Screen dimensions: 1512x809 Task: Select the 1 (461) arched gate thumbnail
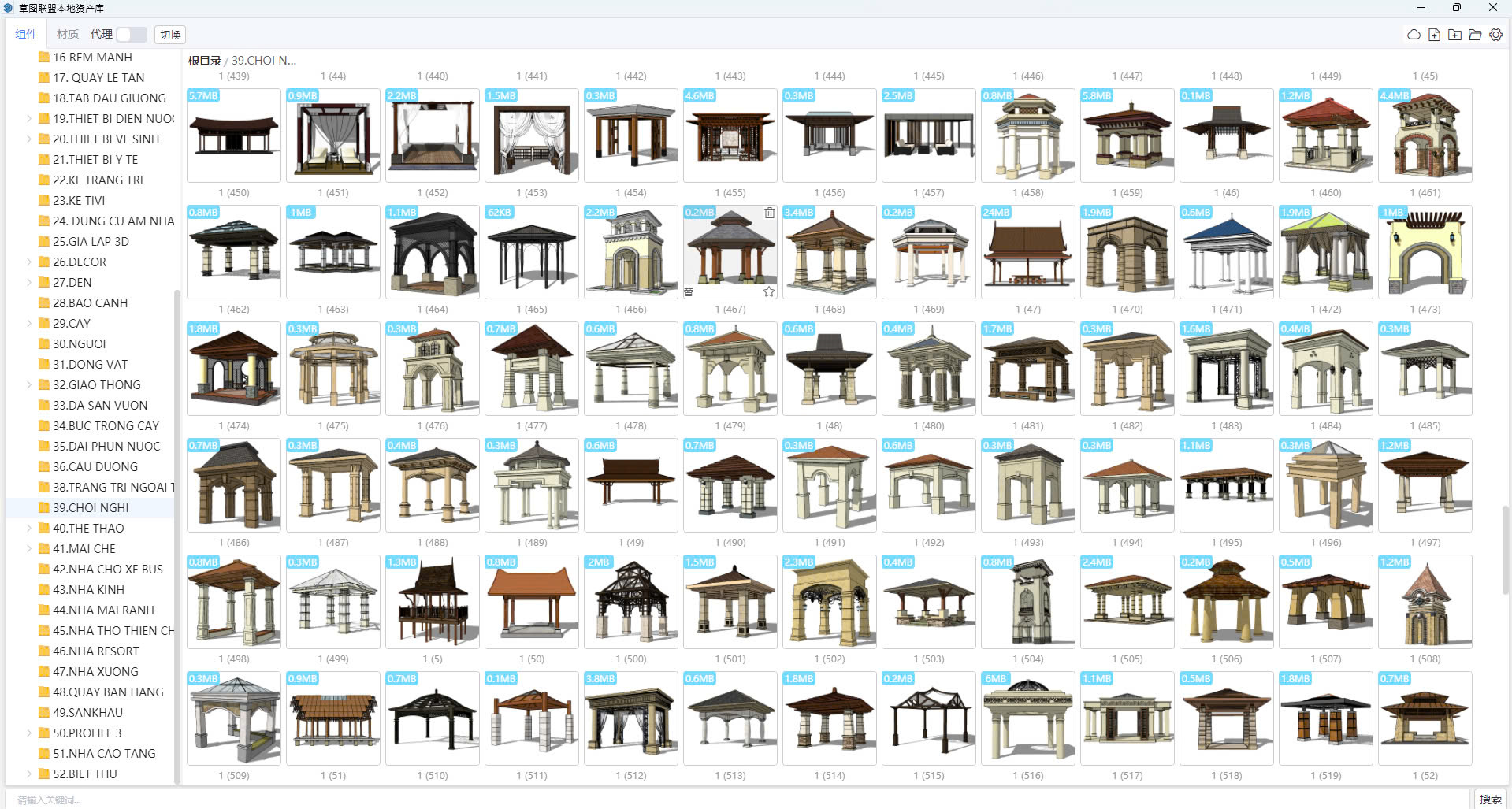tap(1425, 252)
